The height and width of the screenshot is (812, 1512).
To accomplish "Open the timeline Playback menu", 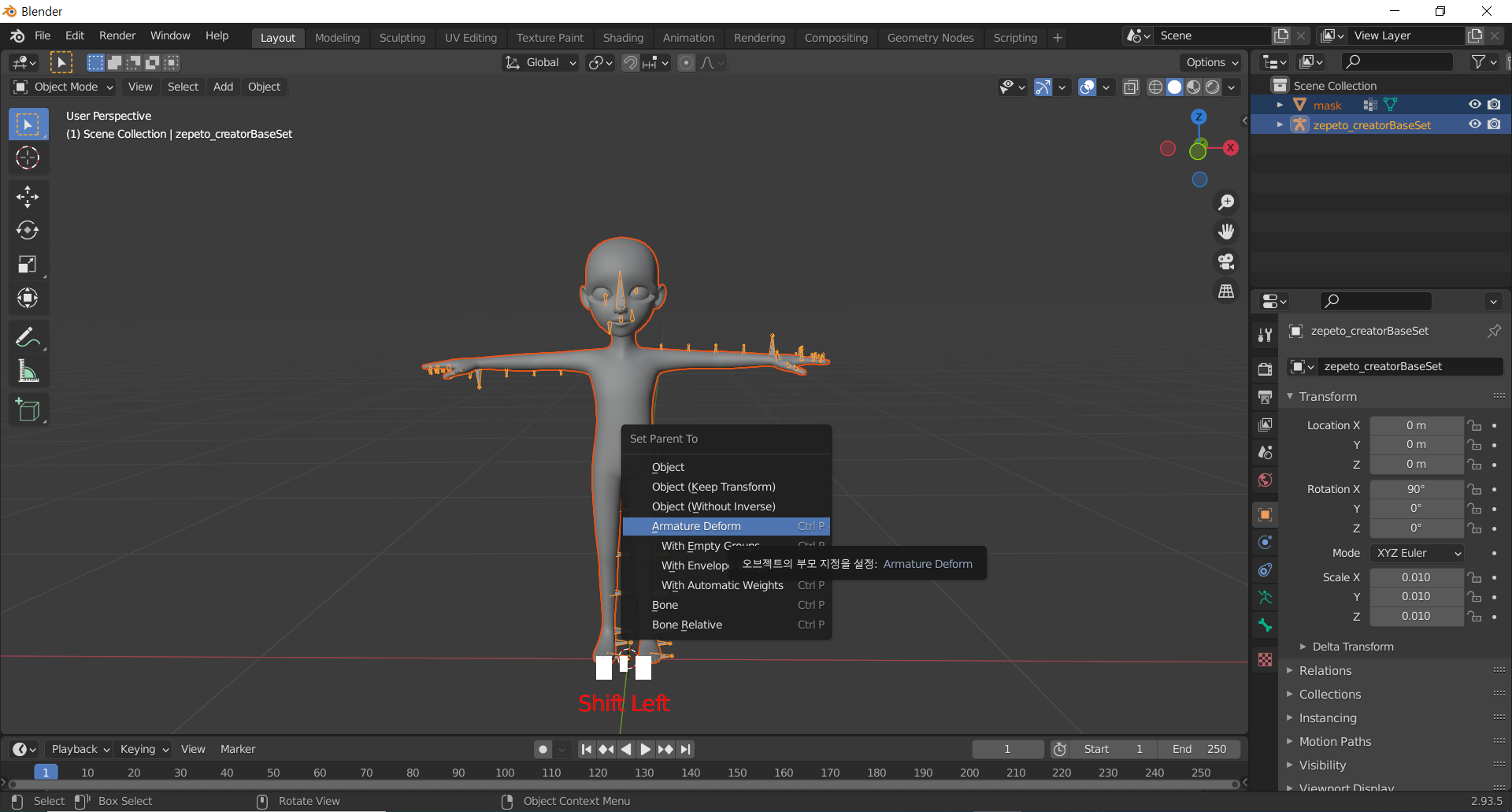I will [80, 749].
